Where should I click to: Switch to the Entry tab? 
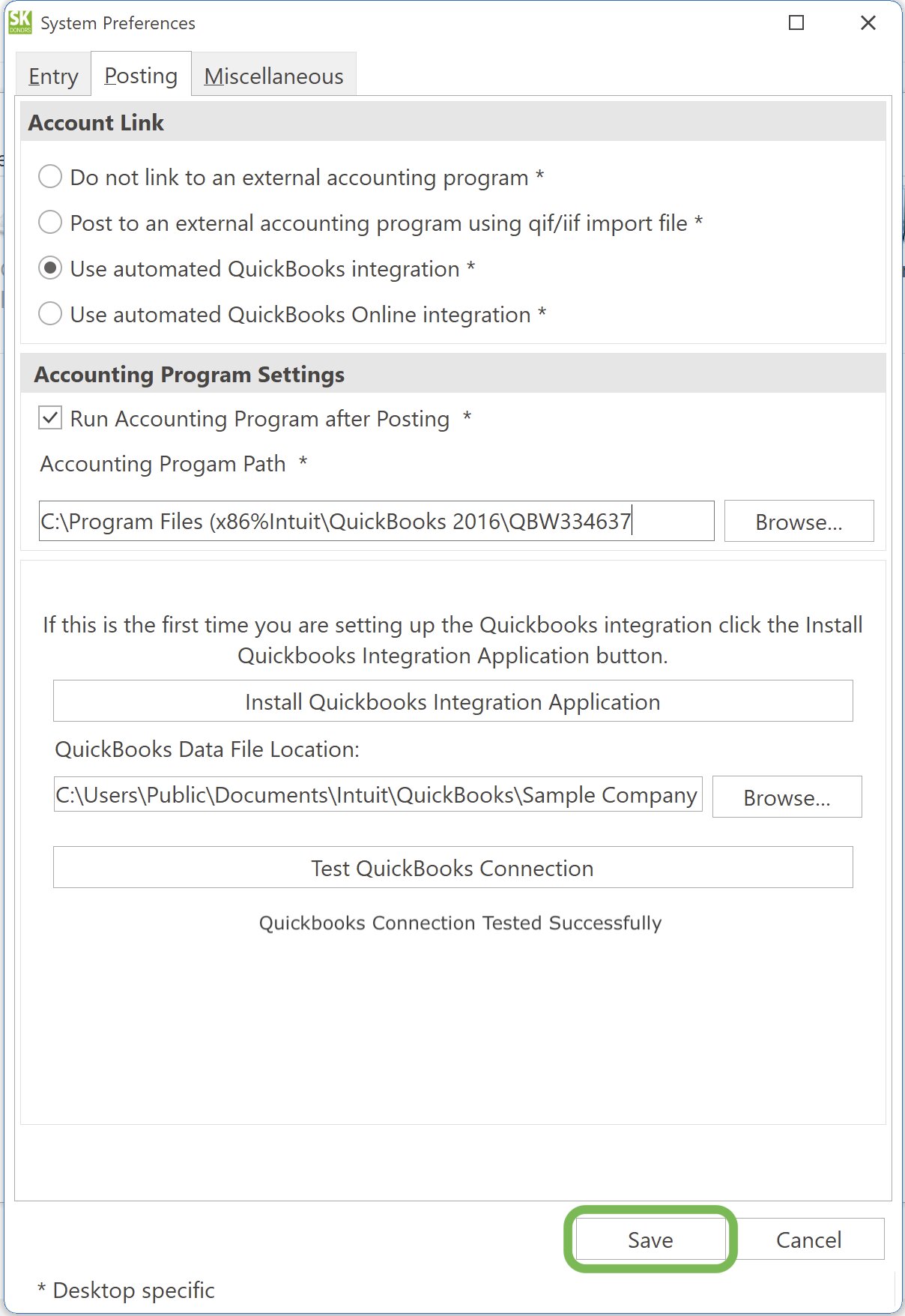click(x=52, y=75)
